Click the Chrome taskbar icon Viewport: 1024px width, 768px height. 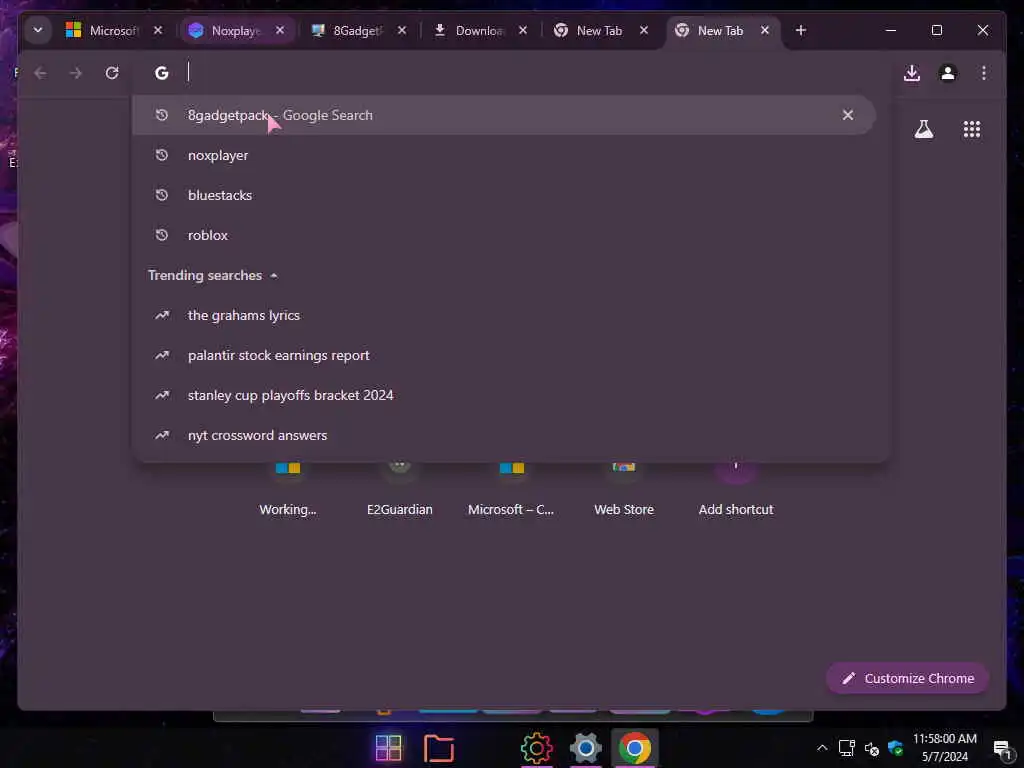click(x=635, y=748)
